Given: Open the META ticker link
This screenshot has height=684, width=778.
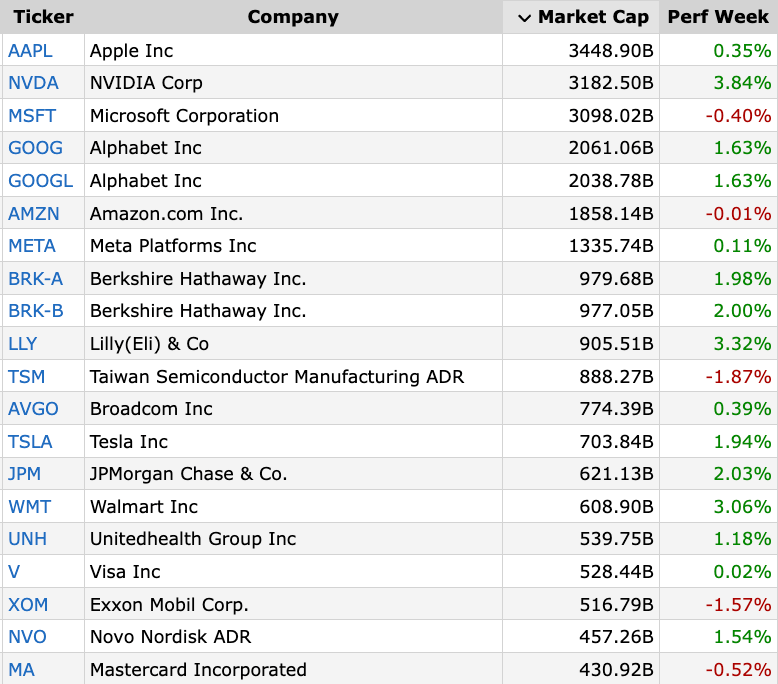Looking at the screenshot, I should click(x=32, y=246).
